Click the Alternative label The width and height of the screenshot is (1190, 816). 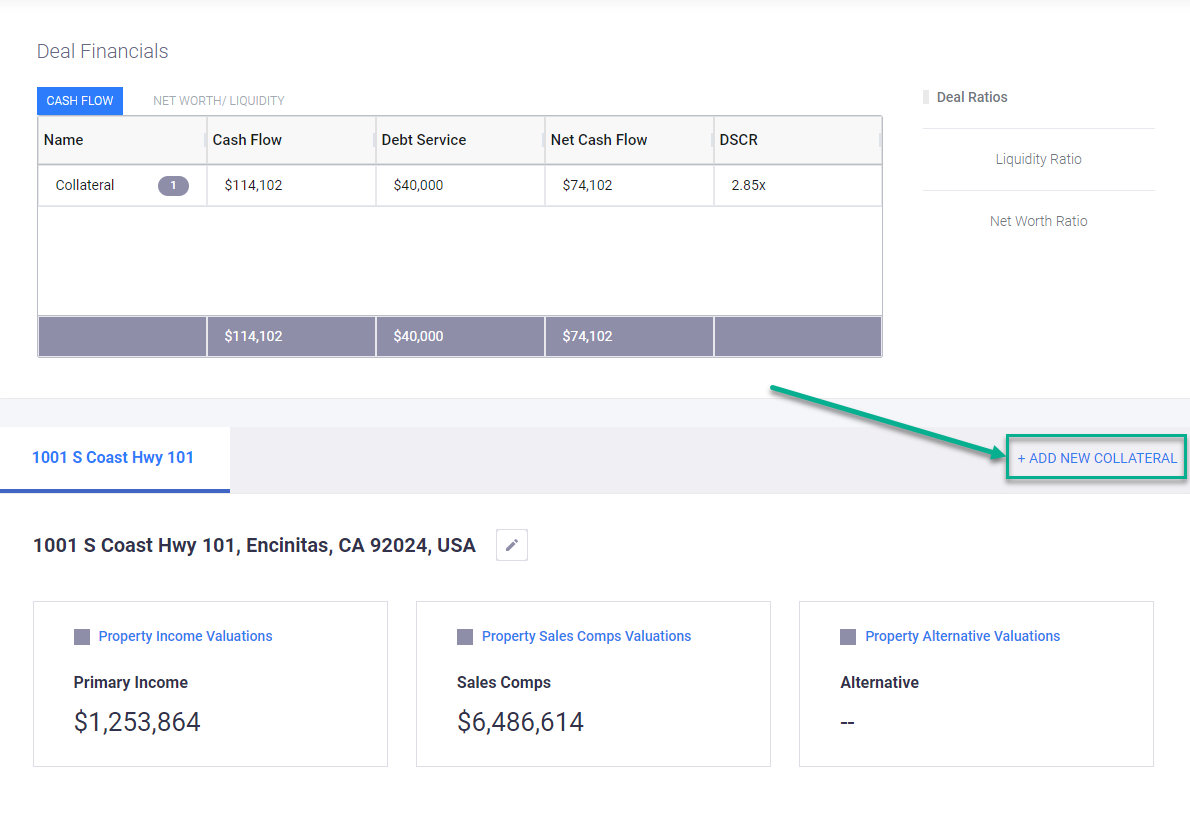click(x=880, y=682)
